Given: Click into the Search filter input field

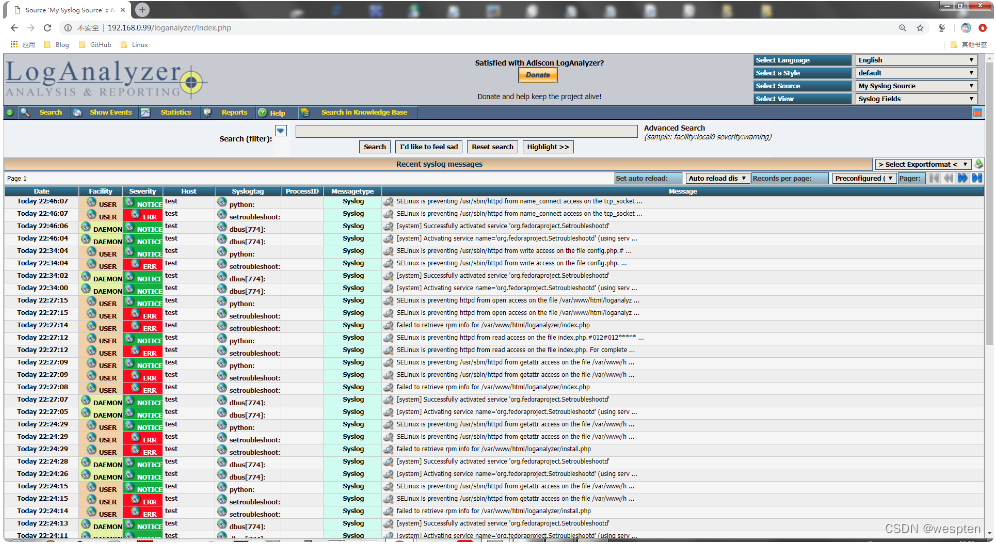Looking at the screenshot, I should [x=466, y=131].
